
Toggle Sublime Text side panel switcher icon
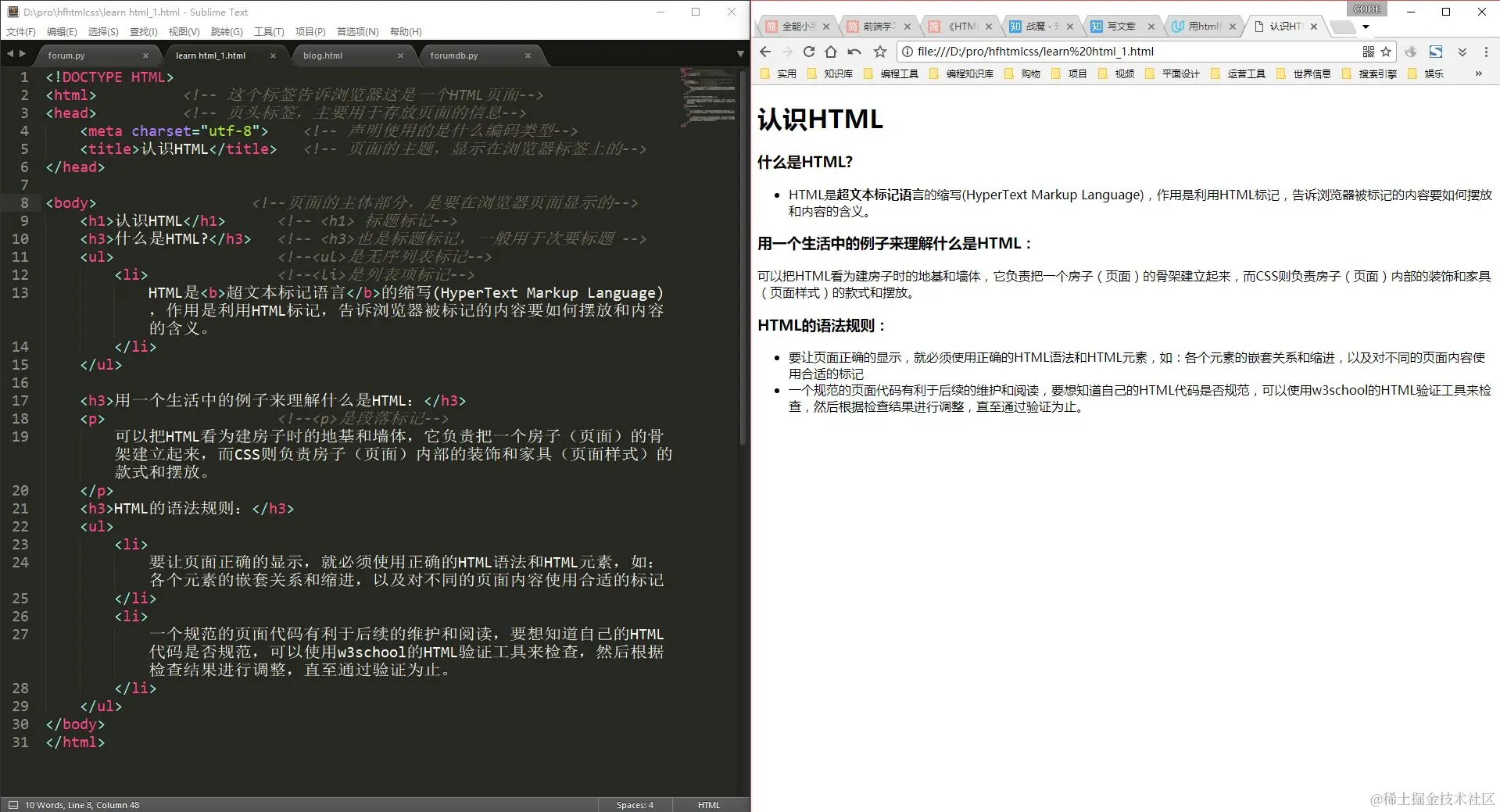click(13, 805)
